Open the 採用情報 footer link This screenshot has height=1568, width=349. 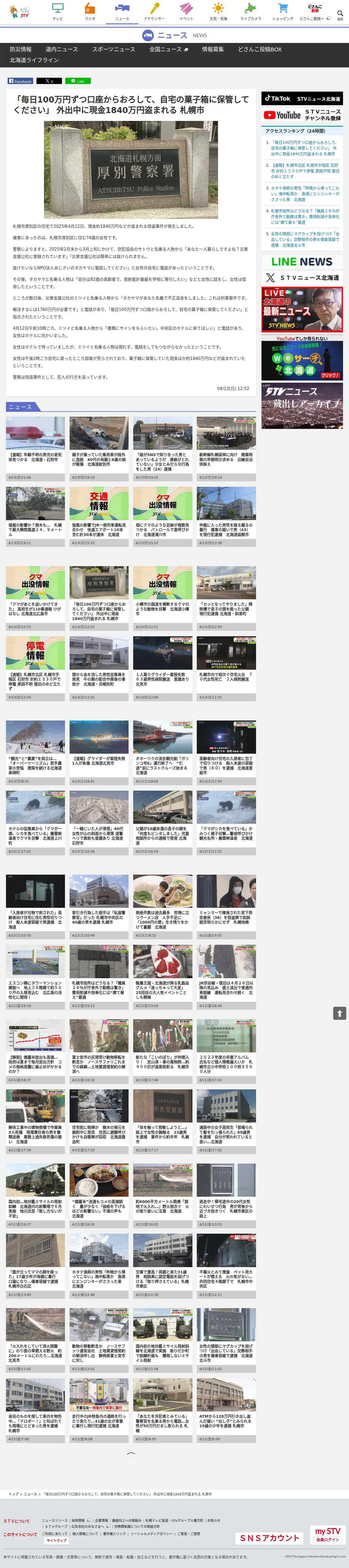pyautogui.click(x=79, y=1520)
